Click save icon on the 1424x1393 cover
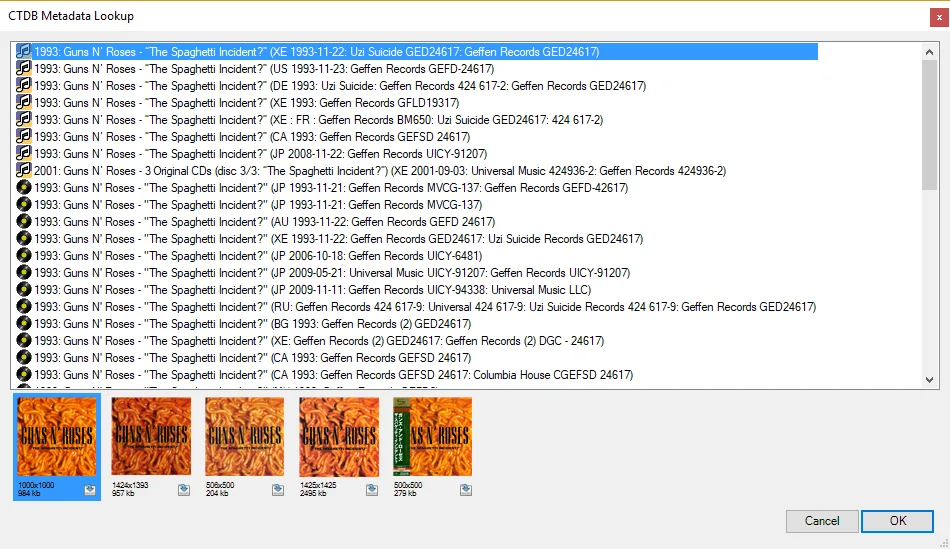This screenshot has height=549, width=950. (x=184, y=490)
